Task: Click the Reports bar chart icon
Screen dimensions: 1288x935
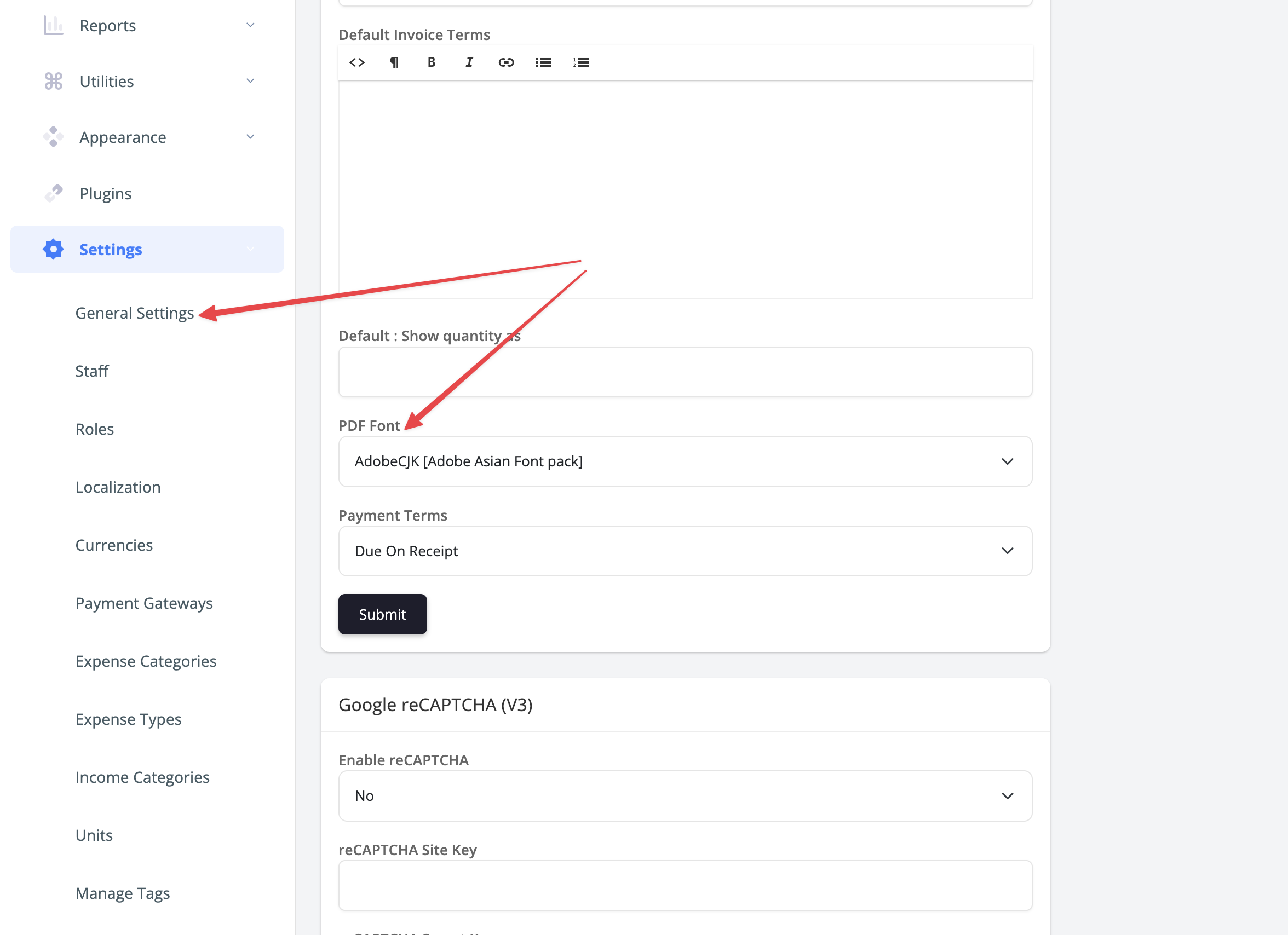Action: [53, 26]
